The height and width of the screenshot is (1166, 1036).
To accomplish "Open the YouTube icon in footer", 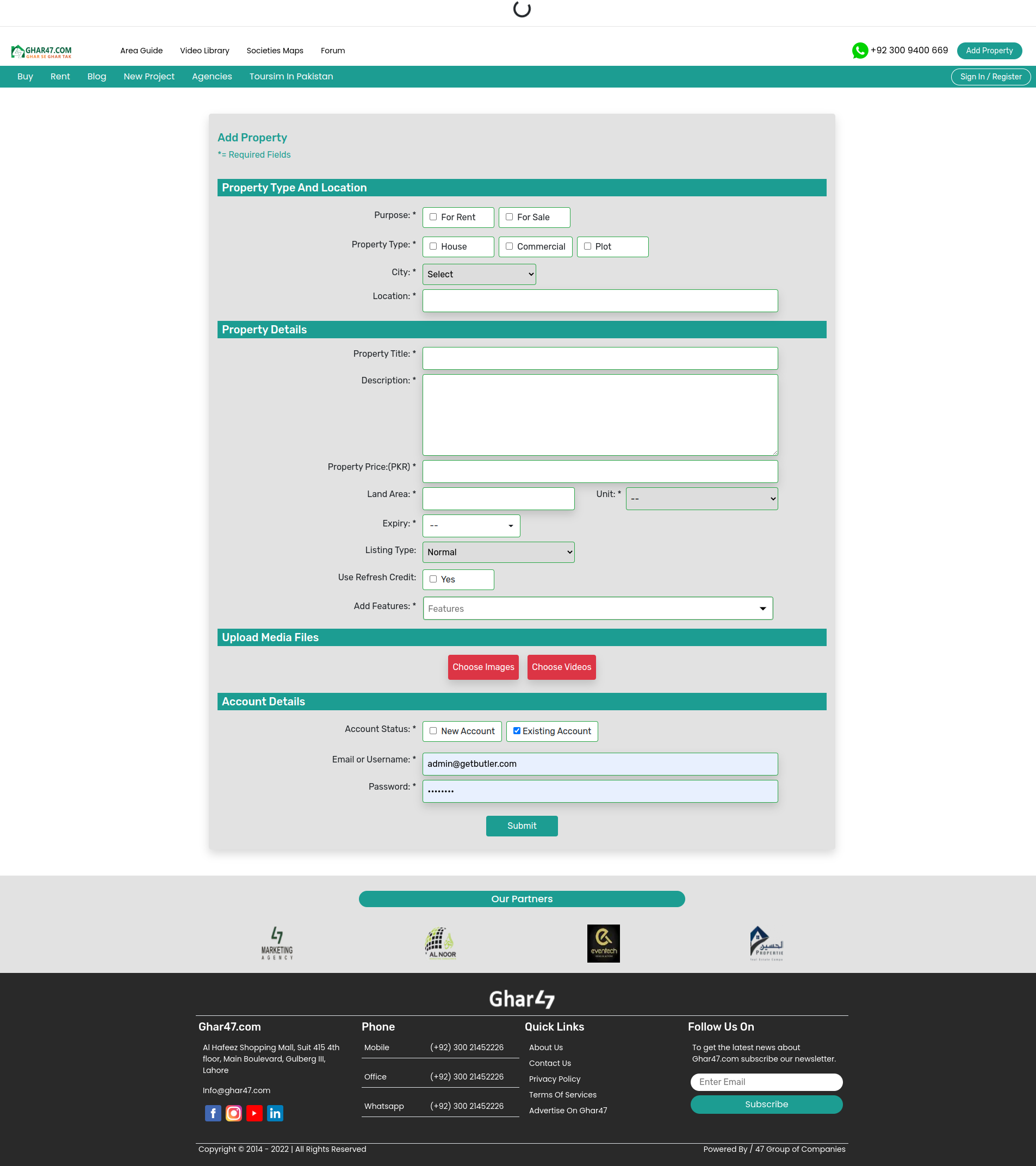I will 255,1113.
